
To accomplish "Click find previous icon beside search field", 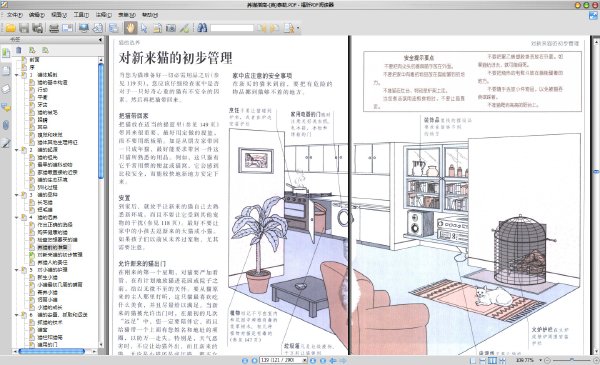I will (x=261, y=28).
